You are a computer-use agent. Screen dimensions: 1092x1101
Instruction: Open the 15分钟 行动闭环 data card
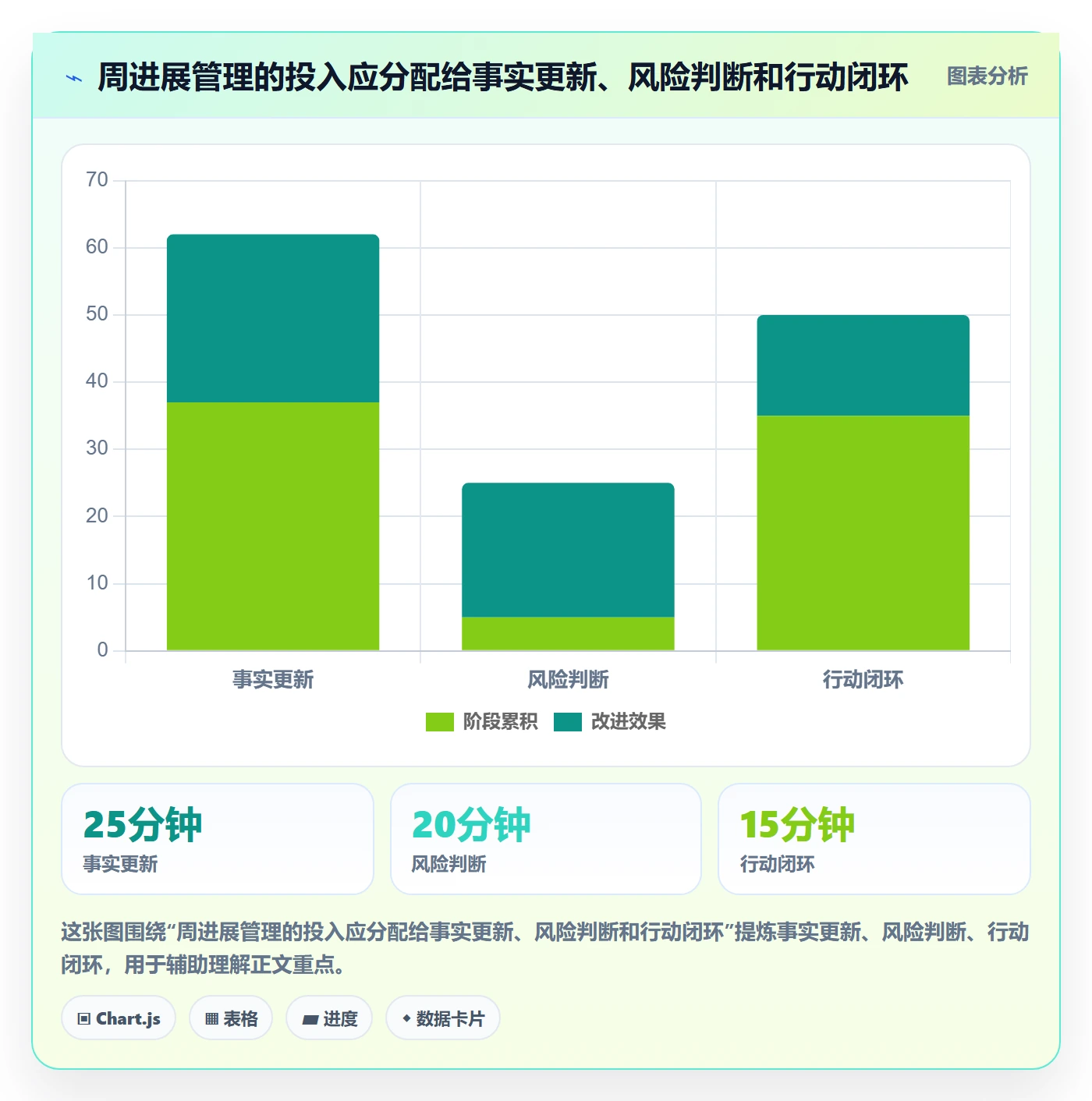point(874,839)
